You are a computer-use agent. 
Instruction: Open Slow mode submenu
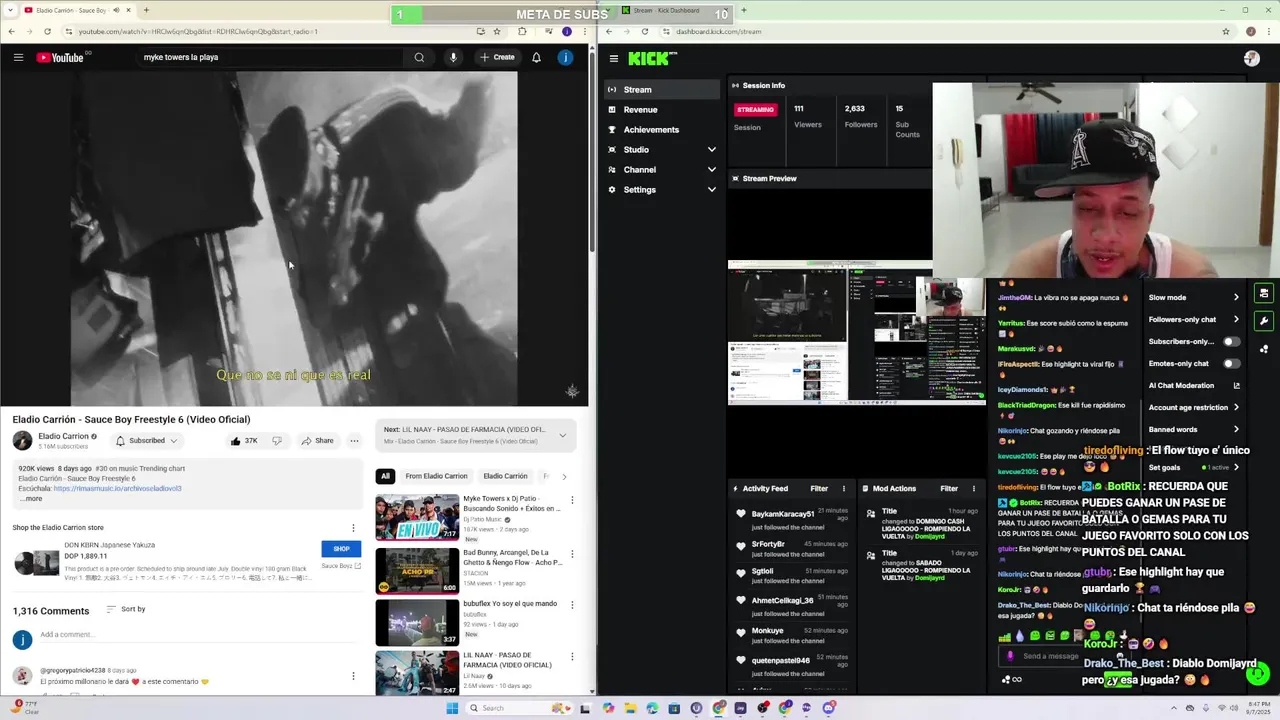pos(1193,298)
